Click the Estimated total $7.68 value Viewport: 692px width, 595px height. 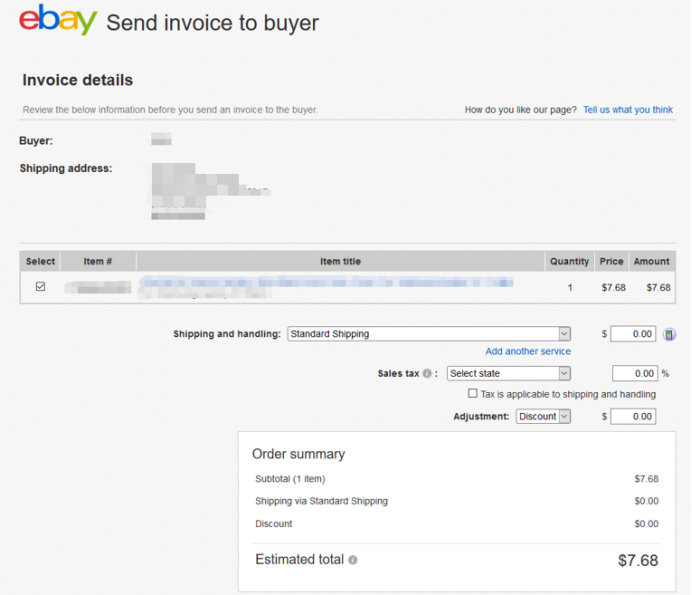[x=638, y=560]
